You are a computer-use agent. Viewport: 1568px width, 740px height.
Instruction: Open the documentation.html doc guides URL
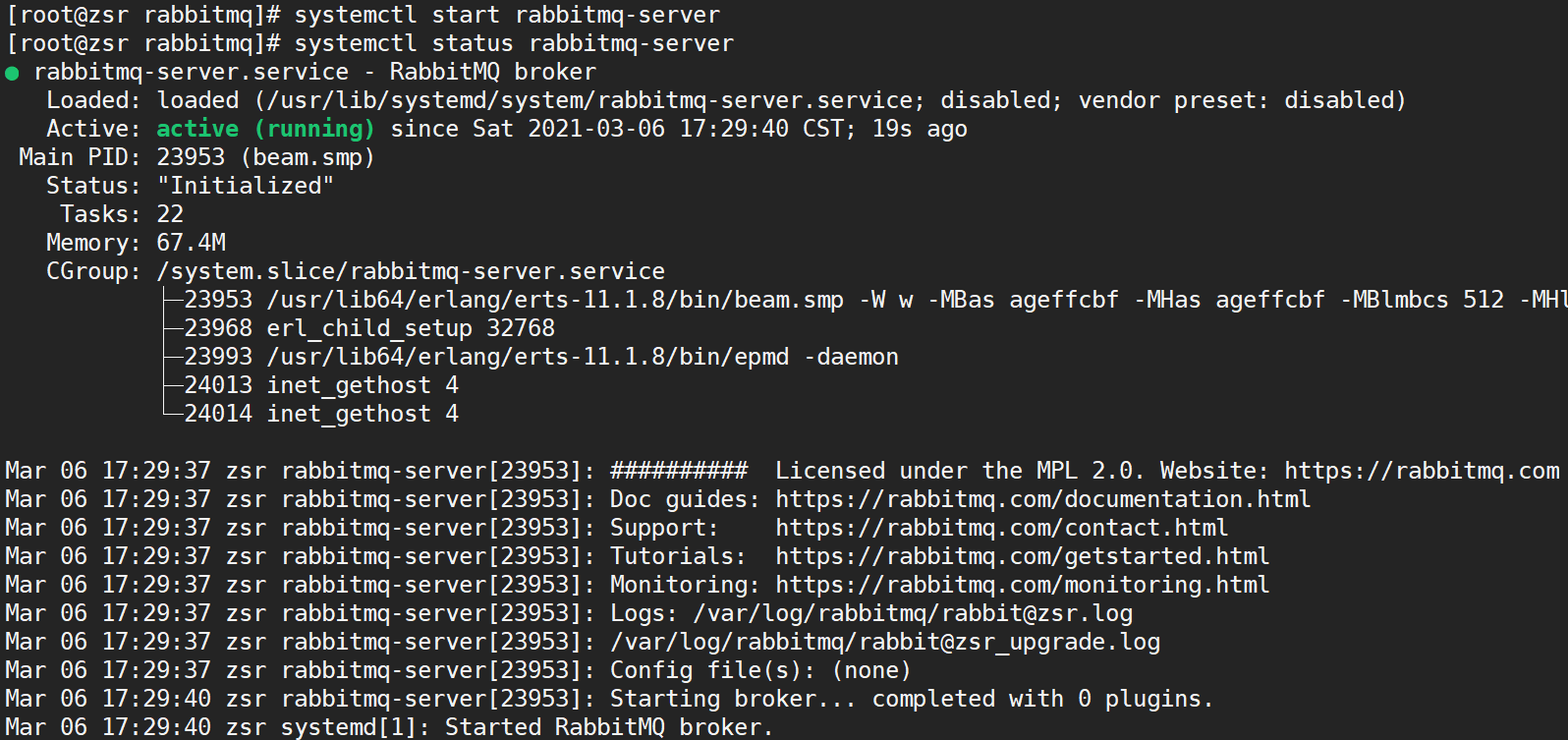click(x=1041, y=499)
